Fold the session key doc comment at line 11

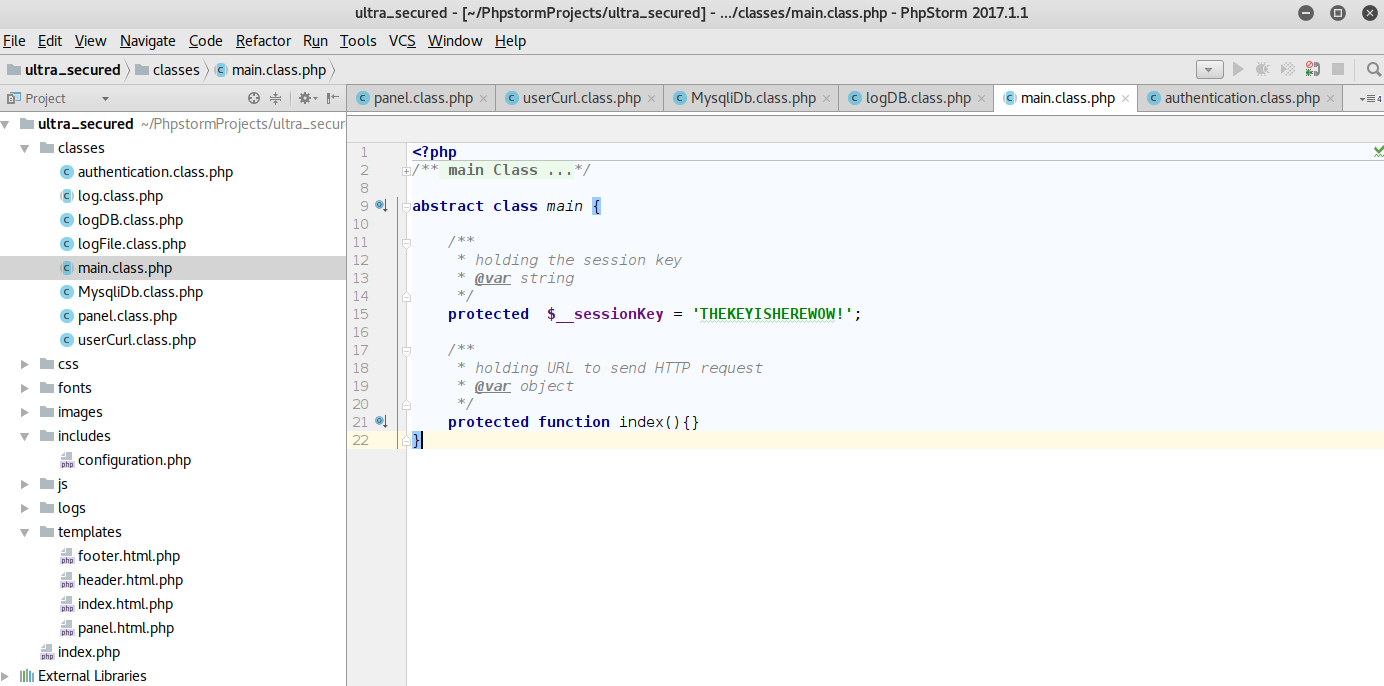click(x=407, y=243)
